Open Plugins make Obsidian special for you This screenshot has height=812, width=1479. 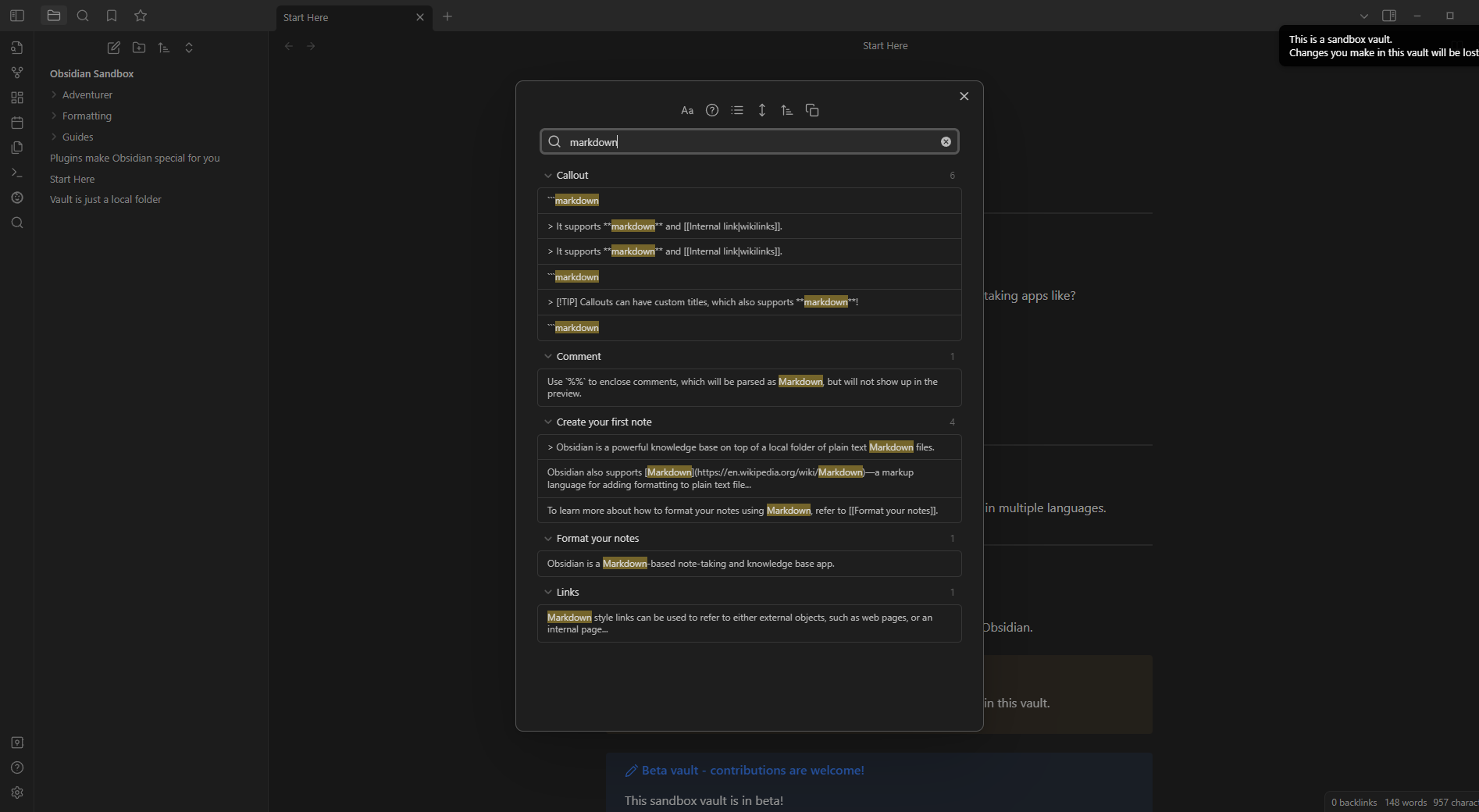click(x=134, y=158)
